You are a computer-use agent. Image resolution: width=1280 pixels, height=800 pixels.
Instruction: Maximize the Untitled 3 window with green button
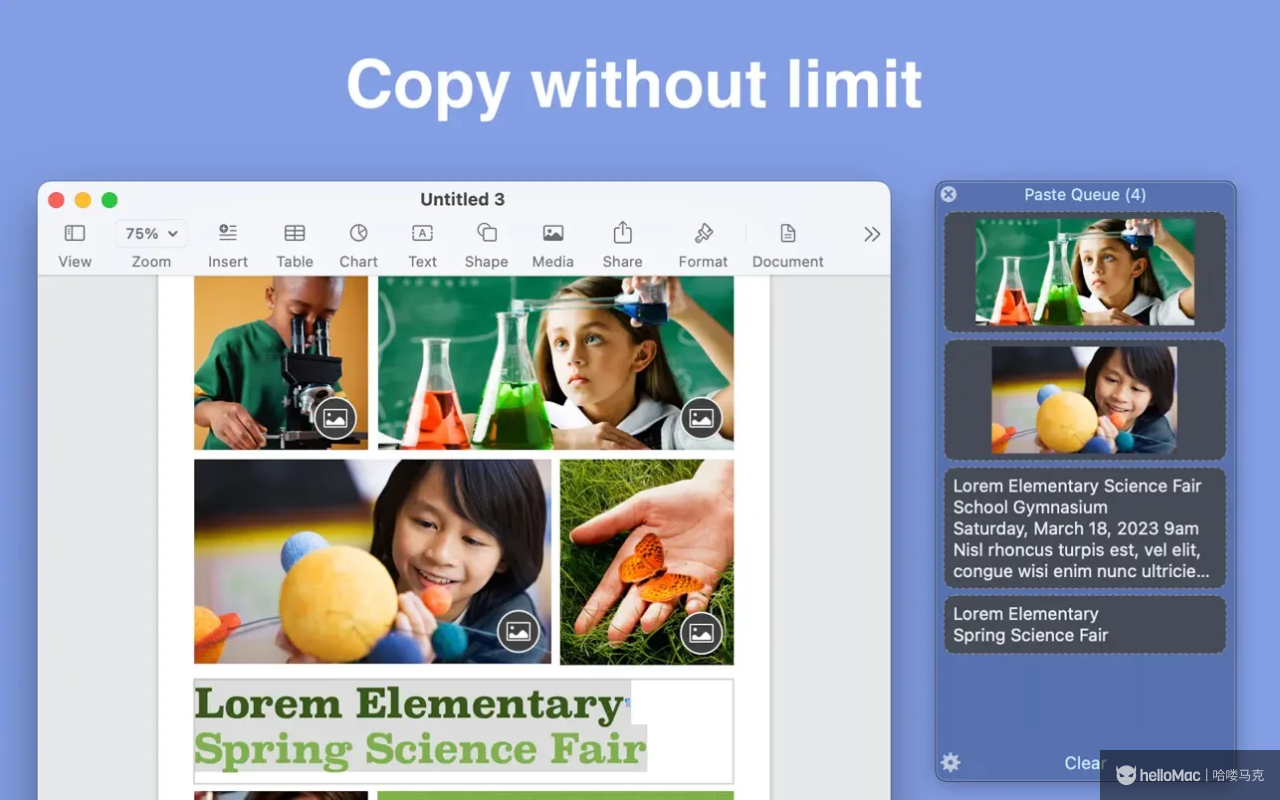coord(110,200)
